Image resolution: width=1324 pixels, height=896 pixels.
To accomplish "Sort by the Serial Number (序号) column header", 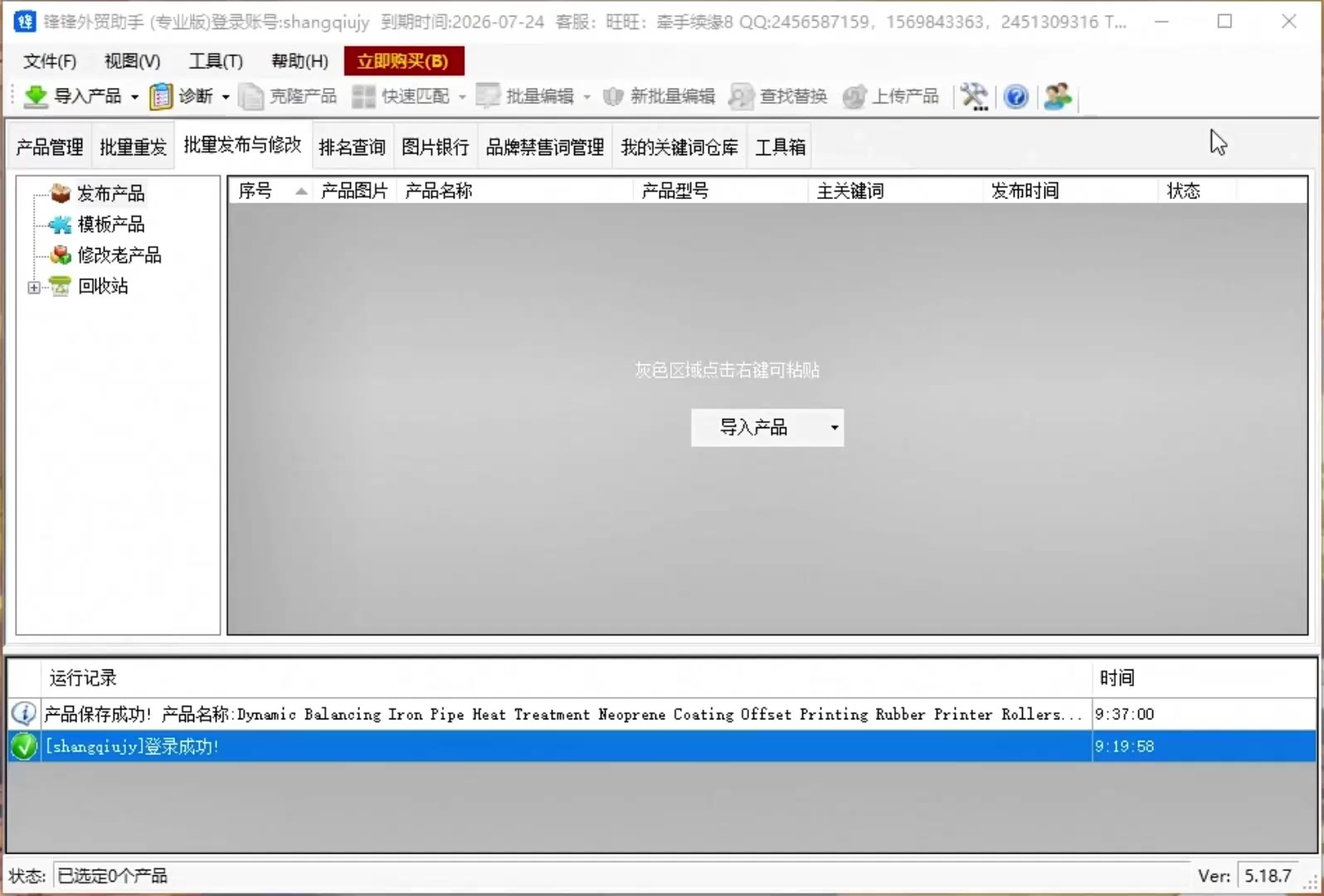I will 271,191.
